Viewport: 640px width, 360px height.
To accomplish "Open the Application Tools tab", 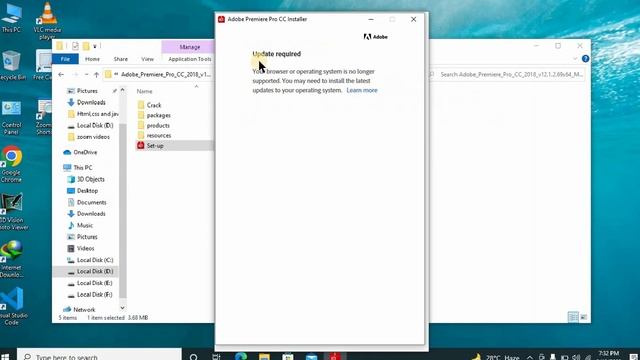I will pyautogui.click(x=190, y=59).
